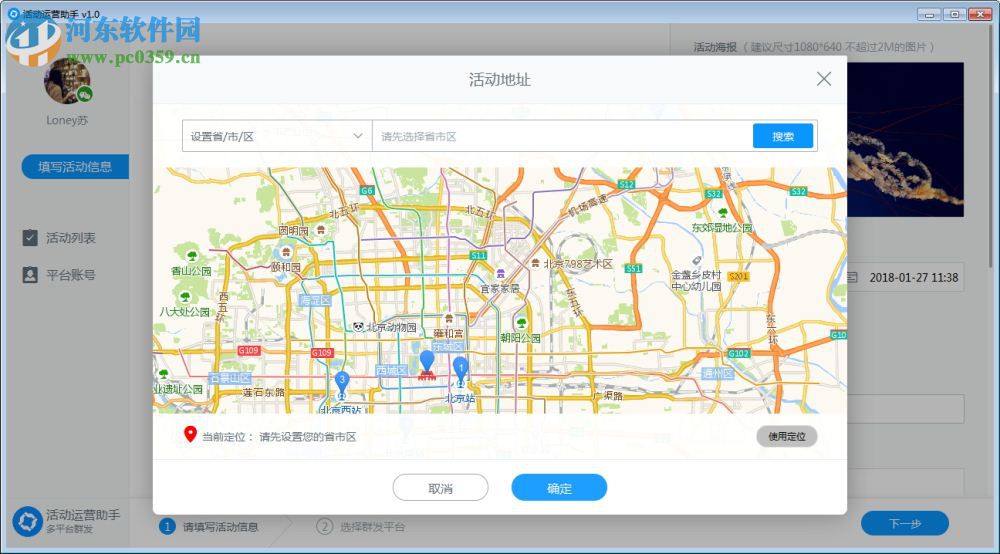Click 通州区 district label on map
The image size is (1000, 554).
717,374
